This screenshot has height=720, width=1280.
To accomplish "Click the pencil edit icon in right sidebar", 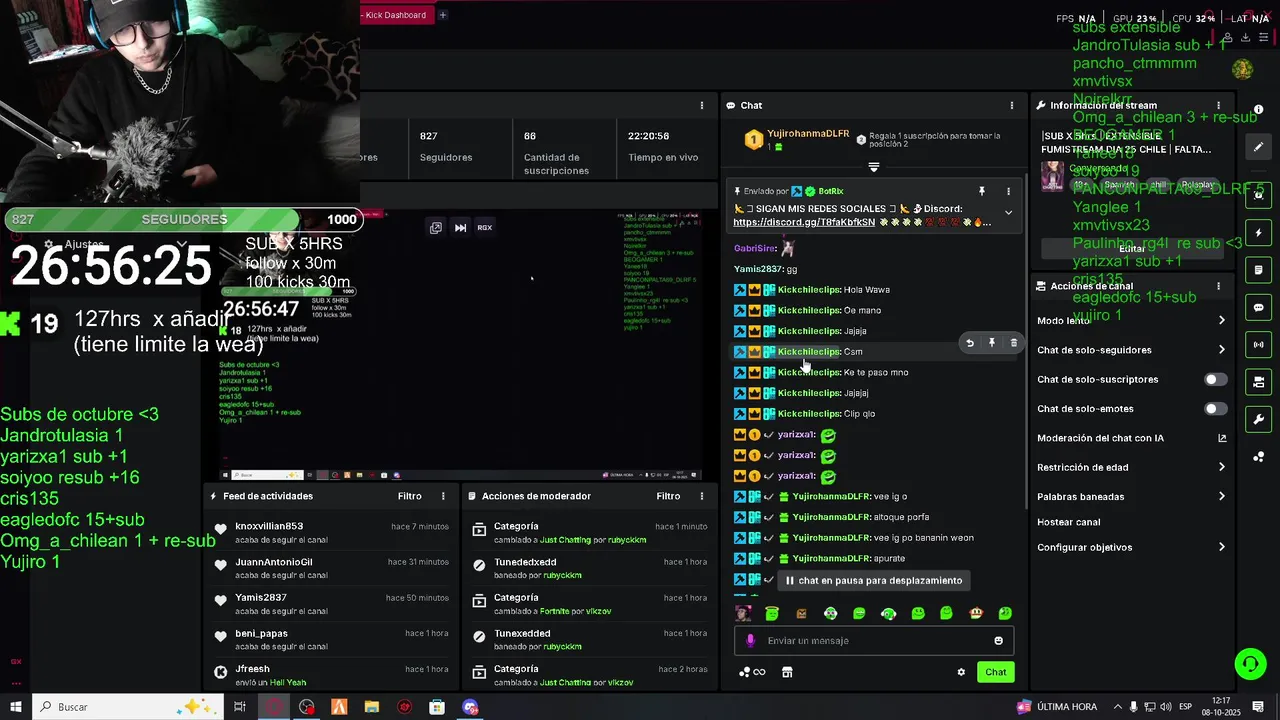I will coord(1259,147).
